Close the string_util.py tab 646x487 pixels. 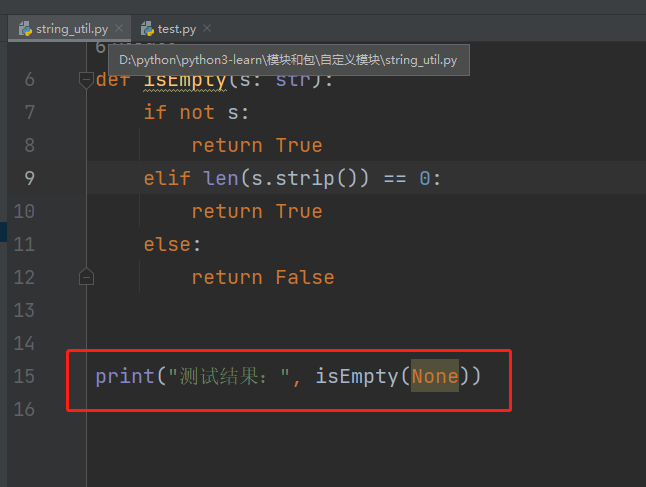point(119,29)
